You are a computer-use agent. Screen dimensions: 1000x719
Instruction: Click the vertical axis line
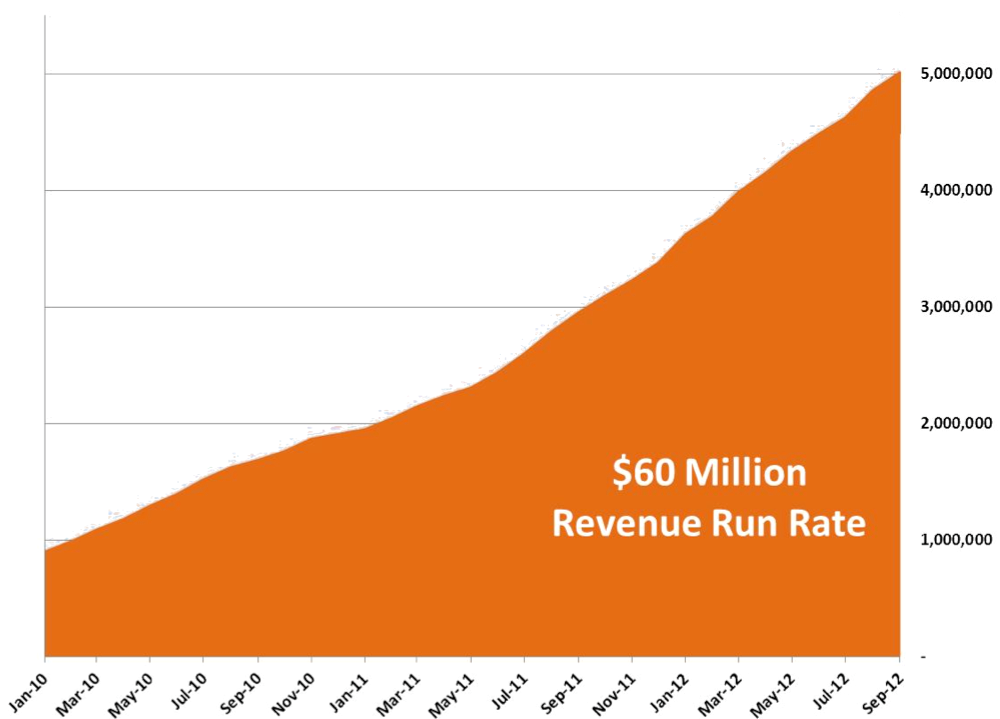pyautogui.click(x=44, y=350)
